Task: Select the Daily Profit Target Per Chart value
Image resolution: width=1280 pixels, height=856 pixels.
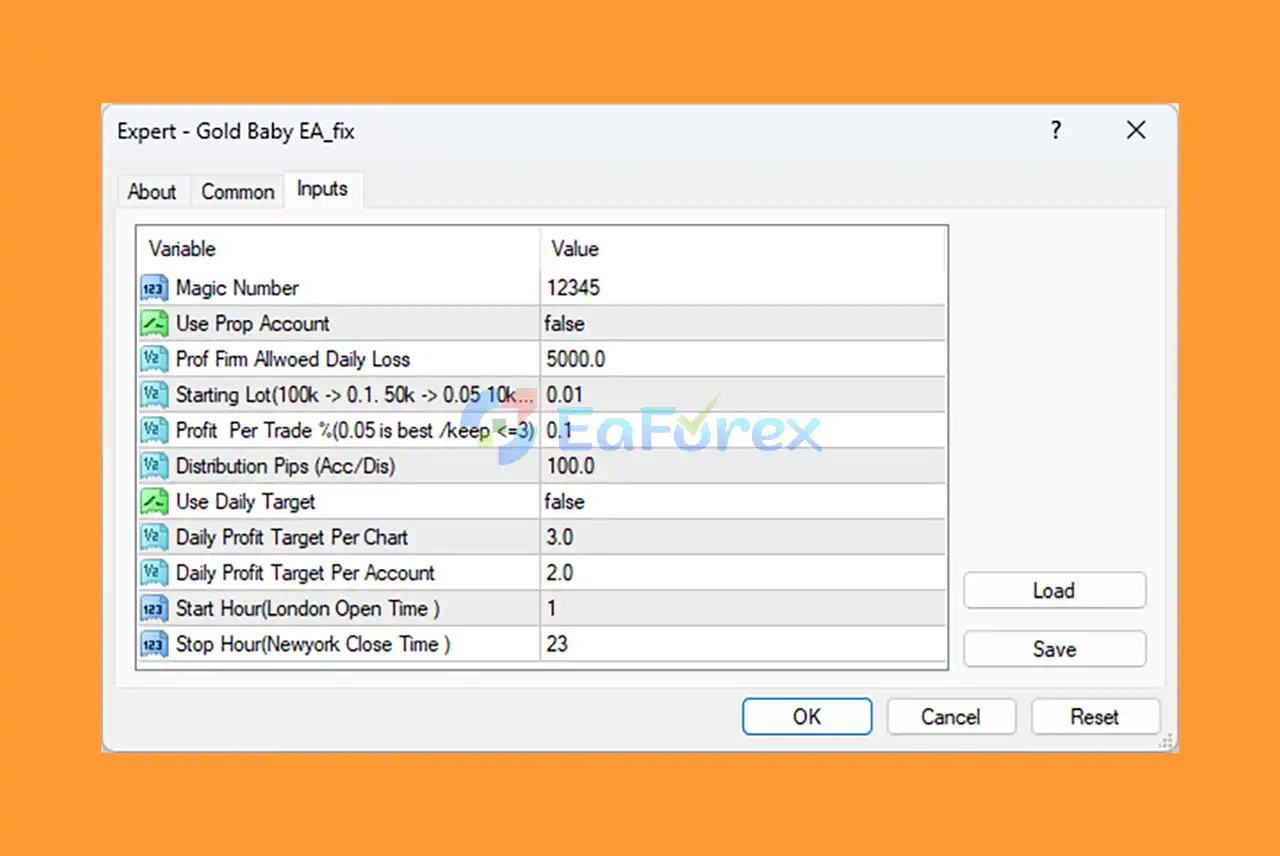Action: 742,538
